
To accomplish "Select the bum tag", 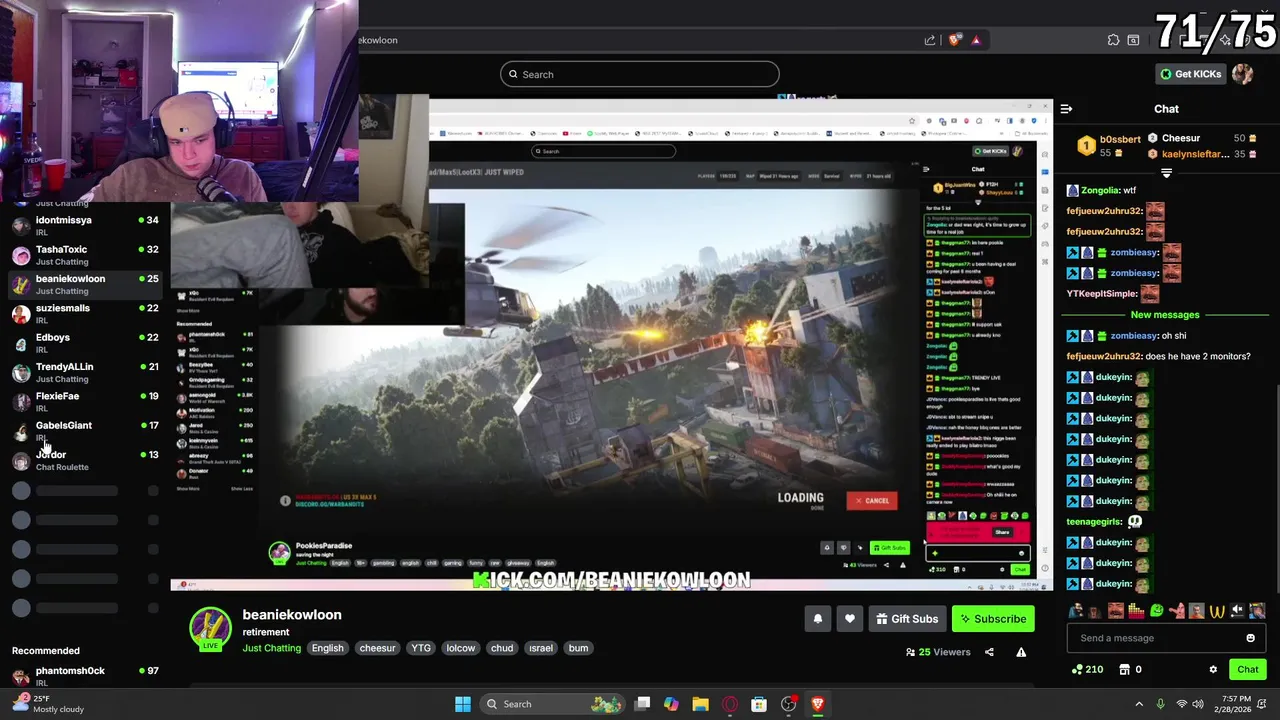I will click(x=578, y=648).
